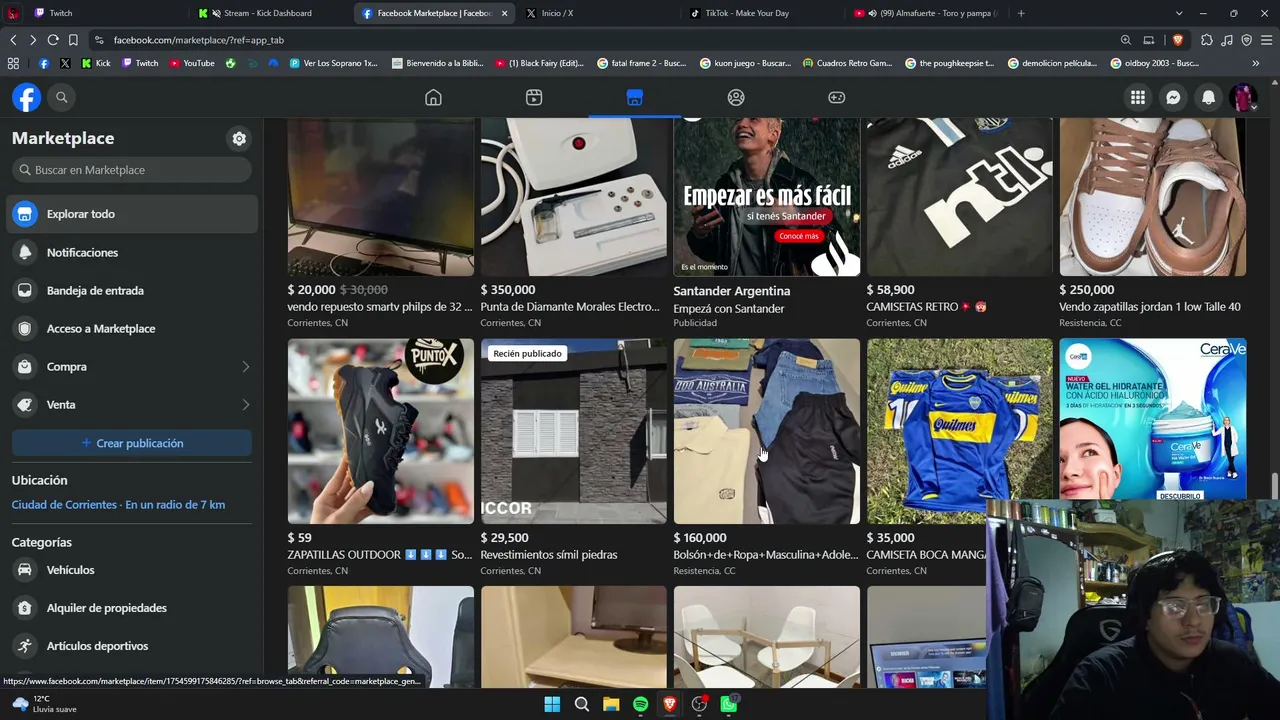The image size is (1280, 720).
Task: Open the Revestimientos símil piedras listing
Action: click(x=573, y=458)
